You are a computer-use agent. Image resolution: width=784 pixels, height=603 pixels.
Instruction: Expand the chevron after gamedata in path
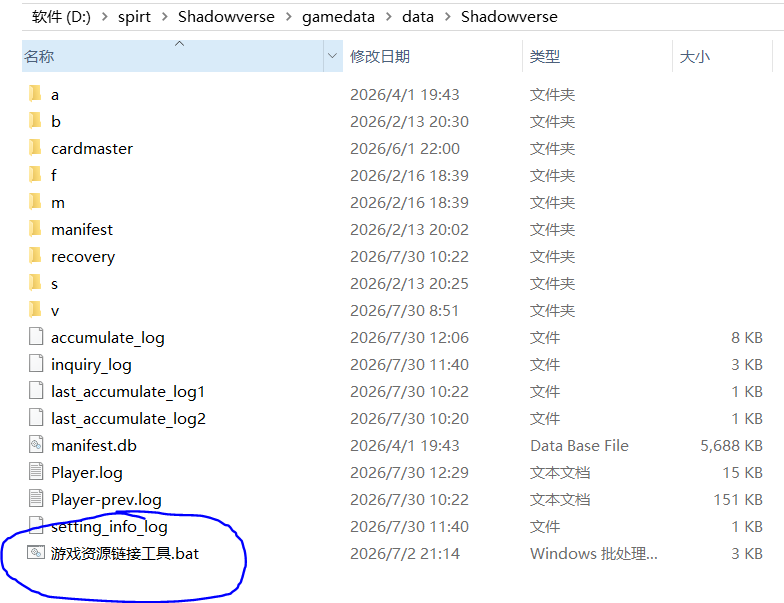388,17
